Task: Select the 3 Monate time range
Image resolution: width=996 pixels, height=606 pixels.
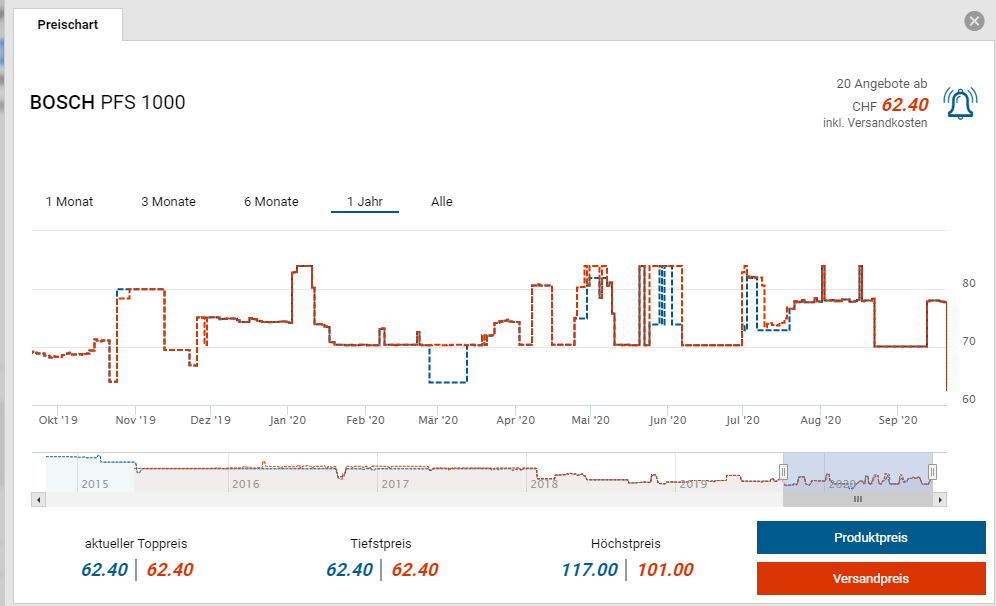Action: (x=168, y=202)
